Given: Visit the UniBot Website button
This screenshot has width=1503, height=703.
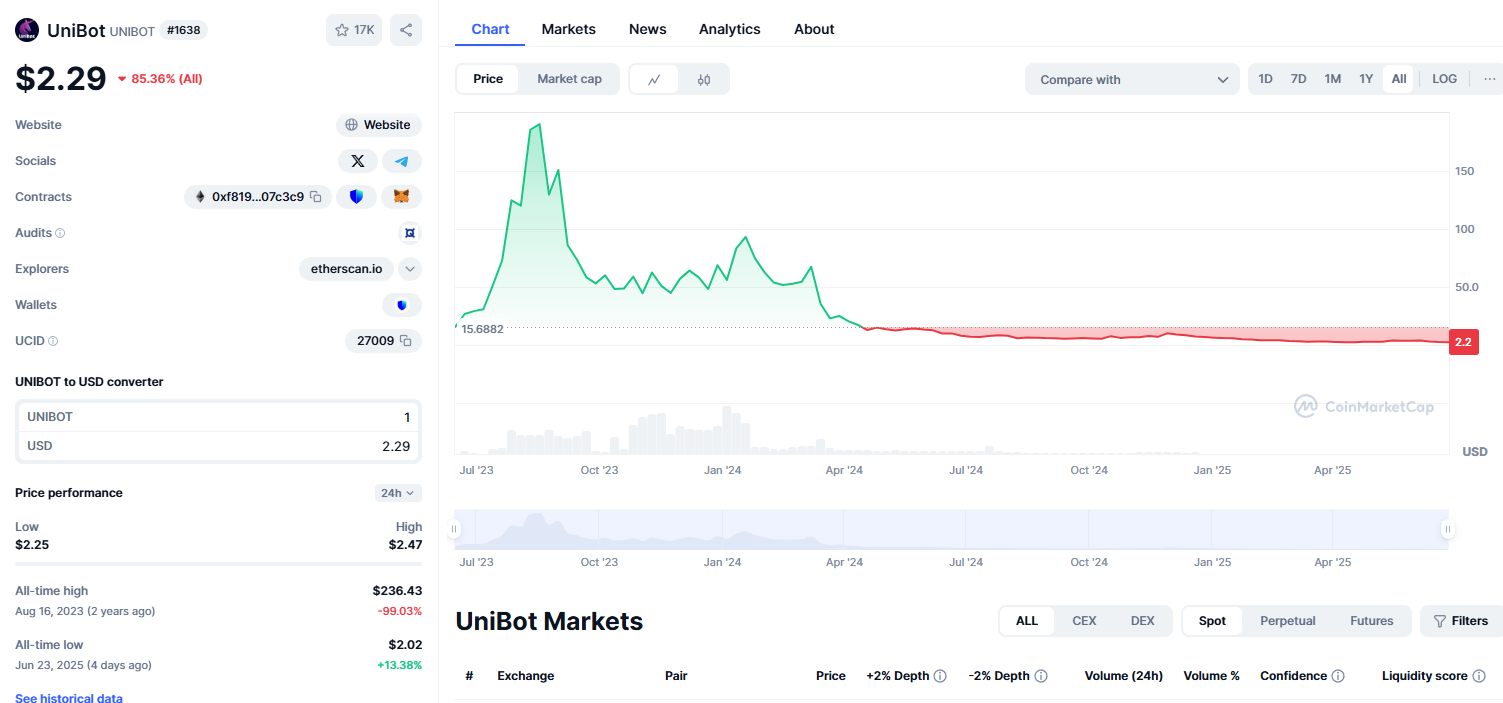Looking at the screenshot, I should coord(379,125).
